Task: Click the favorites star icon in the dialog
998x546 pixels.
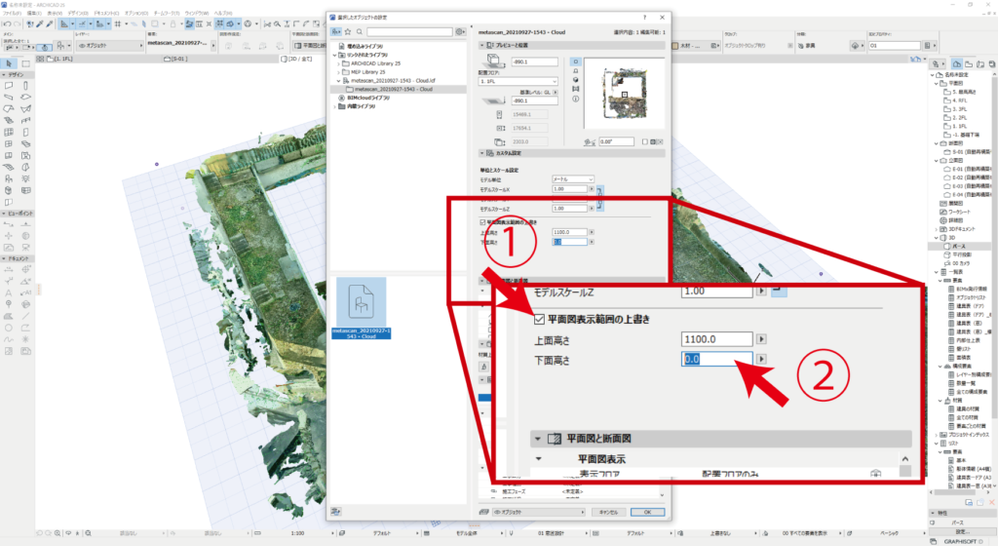Action: click(348, 32)
